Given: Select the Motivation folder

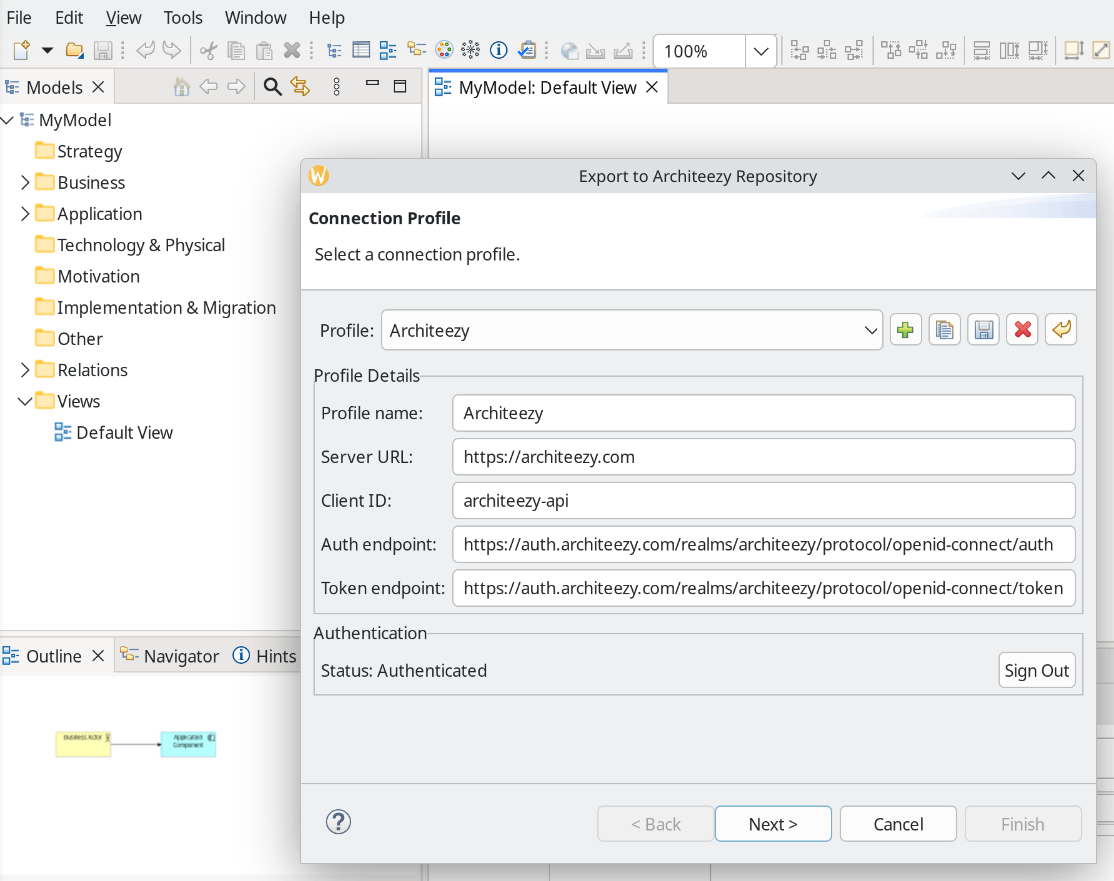Looking at the screenshot, I should pyautogui.click(x=99, y=276).
